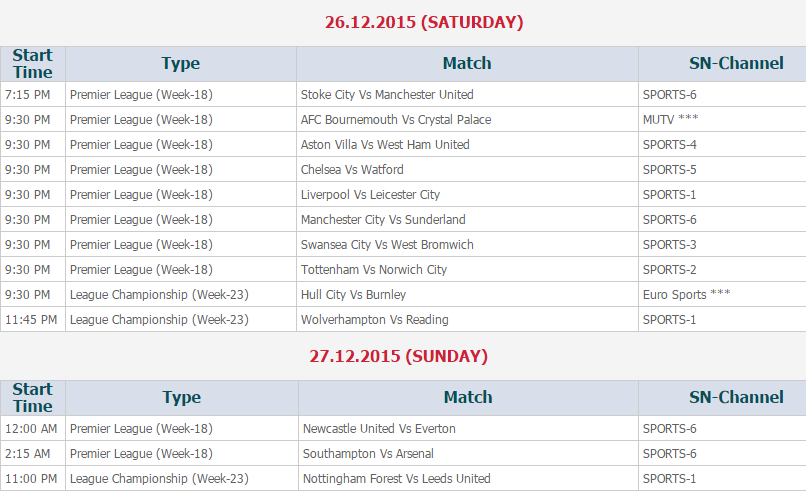
Task: Select Nottingham Forest Vs Leeds United match
Action: pyautogui.click(x=396, y=479)
